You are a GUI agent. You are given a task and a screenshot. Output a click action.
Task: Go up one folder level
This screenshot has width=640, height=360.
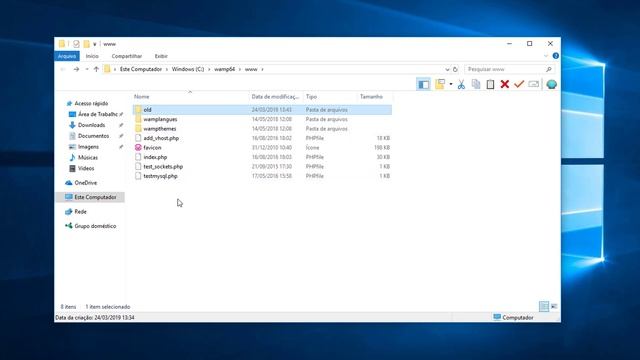point(96,69)
